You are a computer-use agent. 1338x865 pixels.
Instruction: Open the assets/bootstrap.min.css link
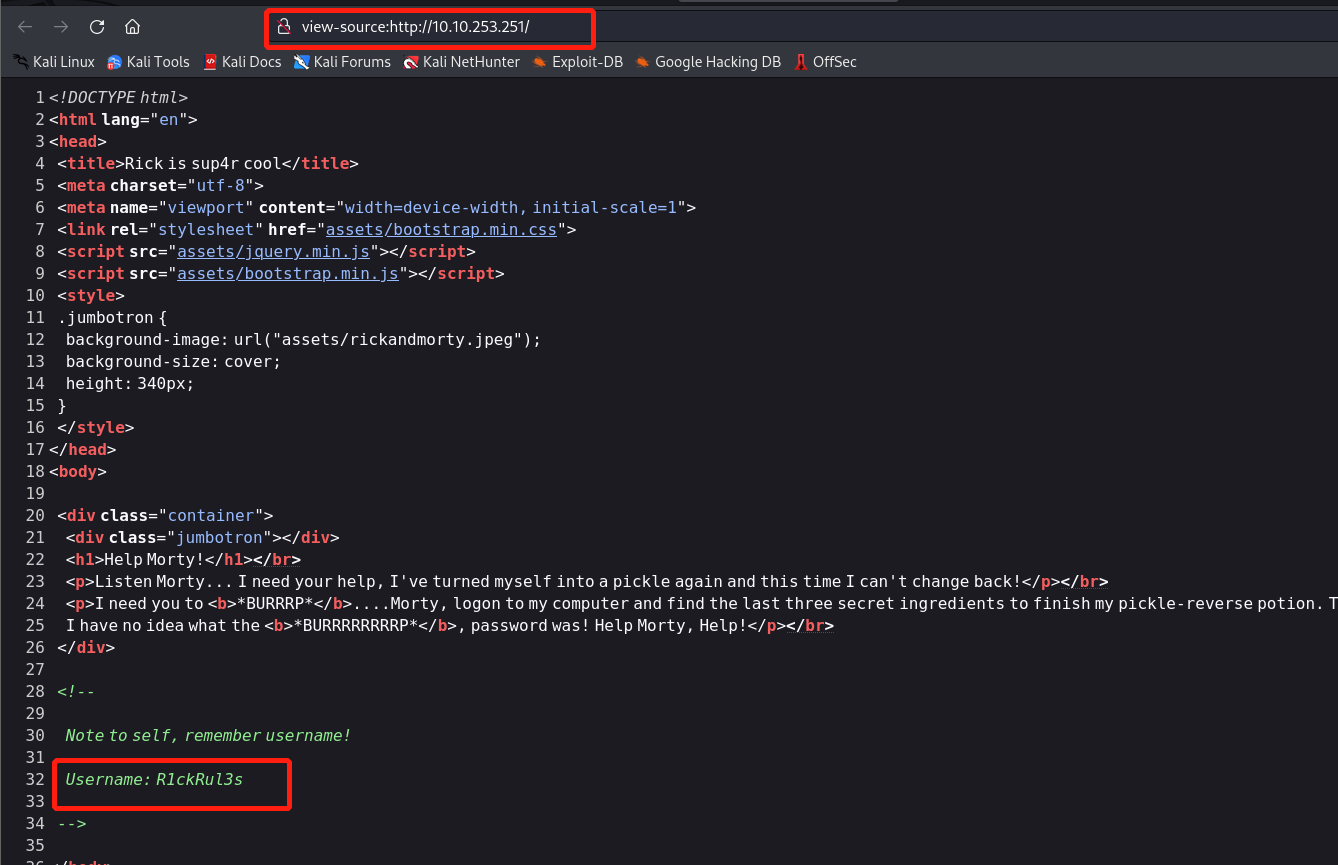point(441,229)
